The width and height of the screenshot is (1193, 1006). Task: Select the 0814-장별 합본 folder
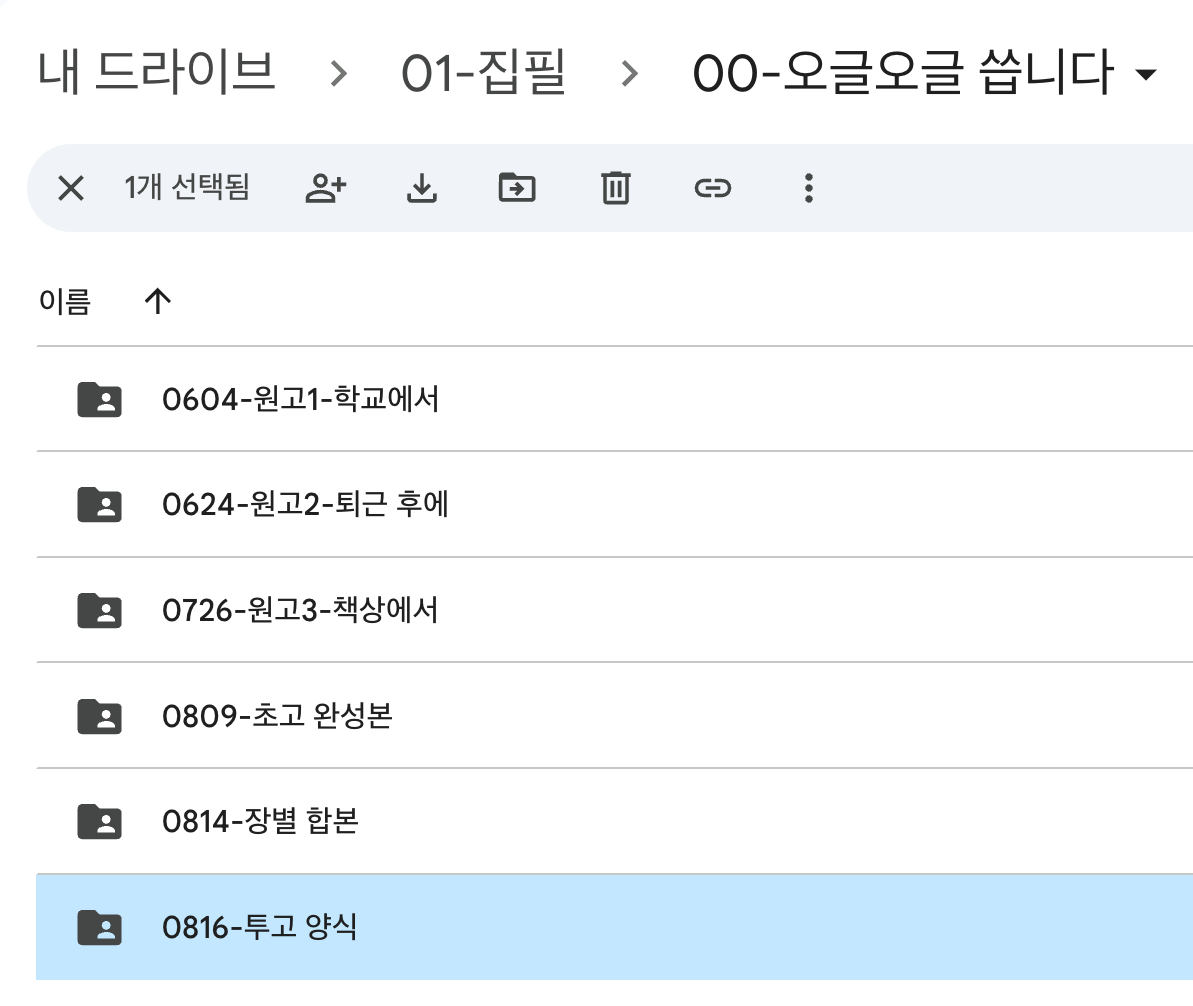[615, 821]
